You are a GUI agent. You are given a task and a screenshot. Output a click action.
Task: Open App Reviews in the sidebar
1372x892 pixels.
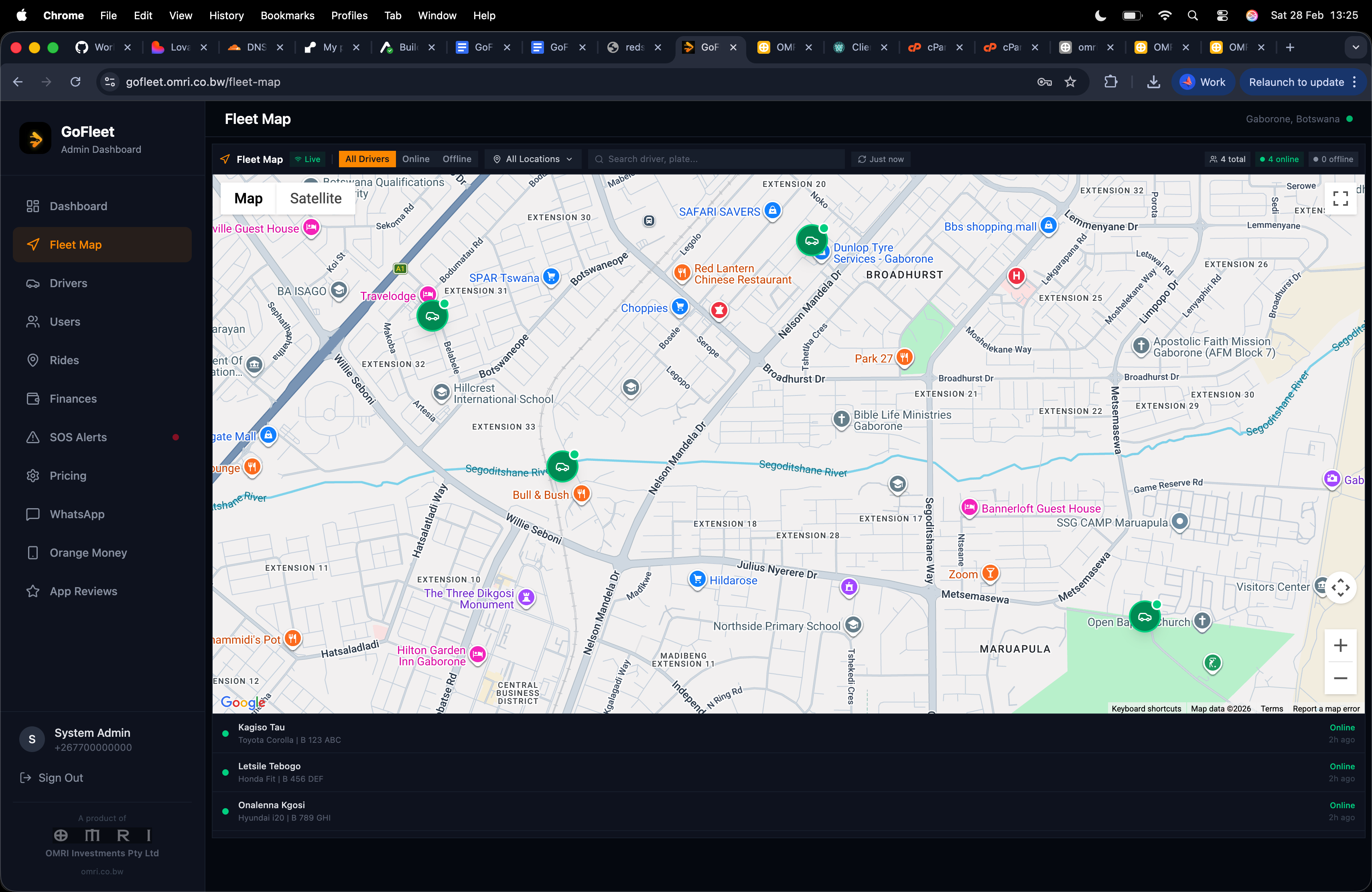click(102, 591)
